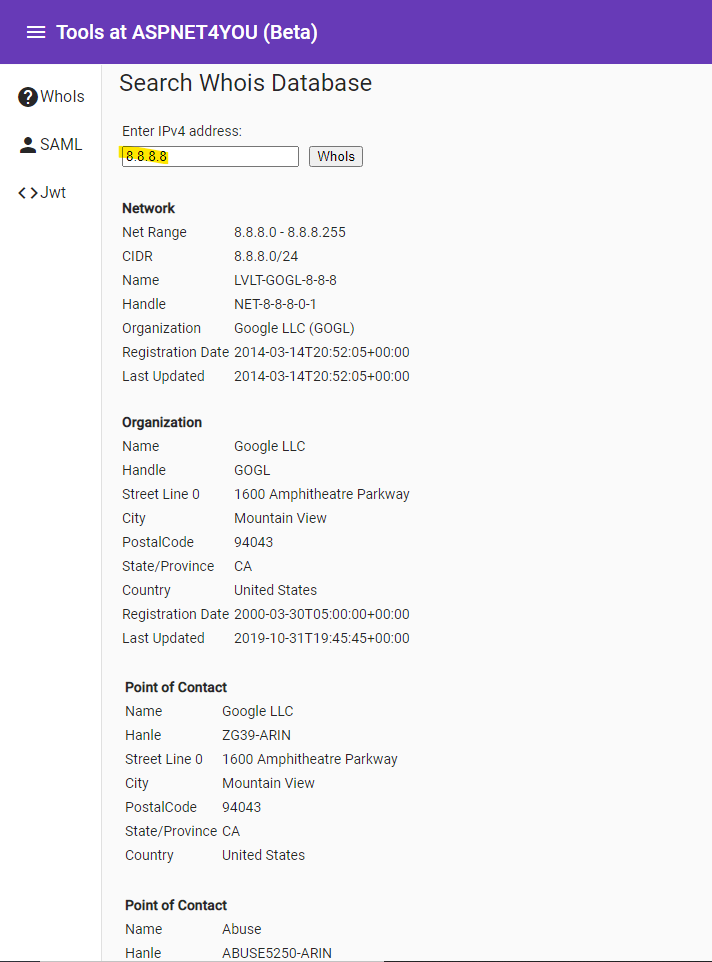The height and width of the screenshot is (962, 712).
Task: Click the Tools at ASPNET4YOU (Beta) title
Action: [x=187, y=33]
